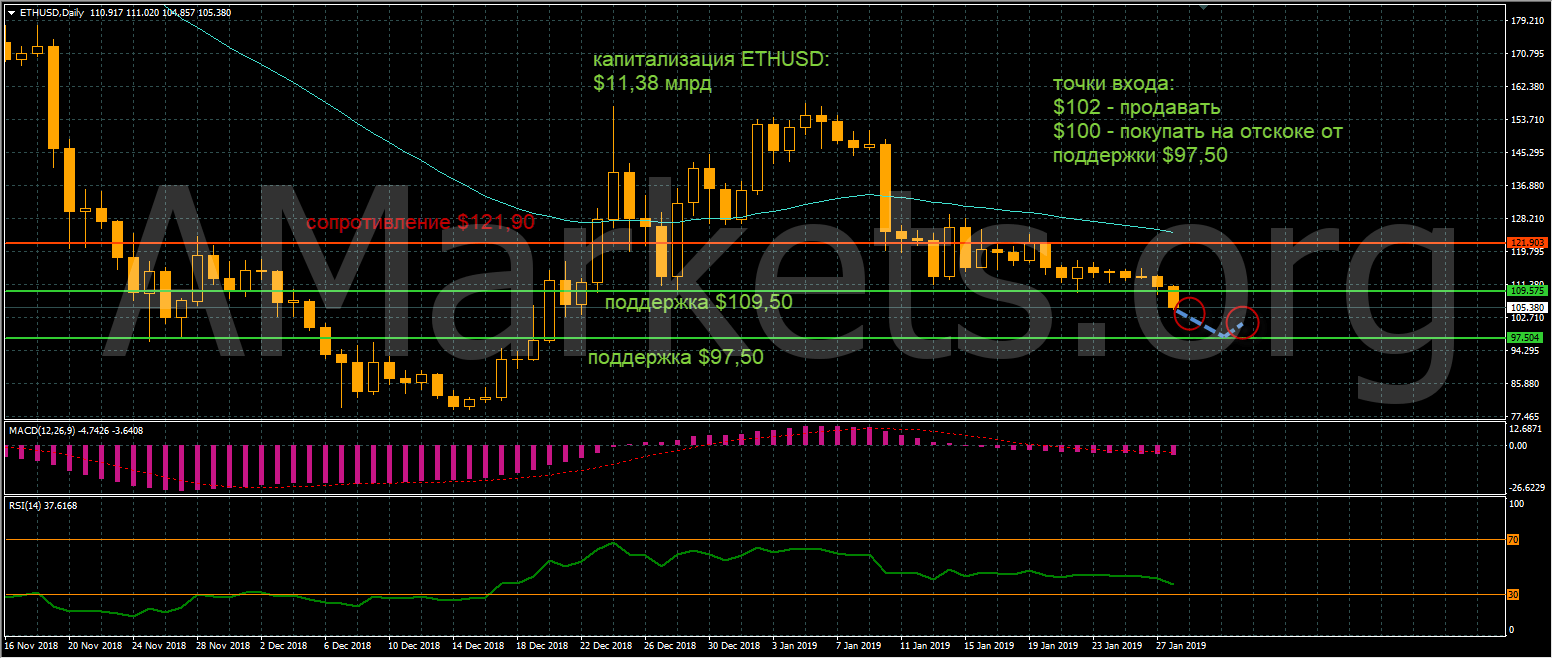This screenshot has width=1553, height=659.
Task: Click the green 97.504 price tag
Action: pos(1529,338)
